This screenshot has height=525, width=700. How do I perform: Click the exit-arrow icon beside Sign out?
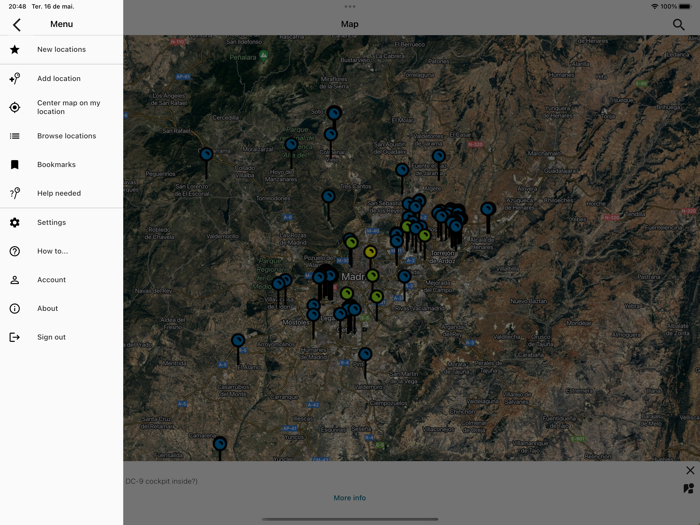click(15, 337)
